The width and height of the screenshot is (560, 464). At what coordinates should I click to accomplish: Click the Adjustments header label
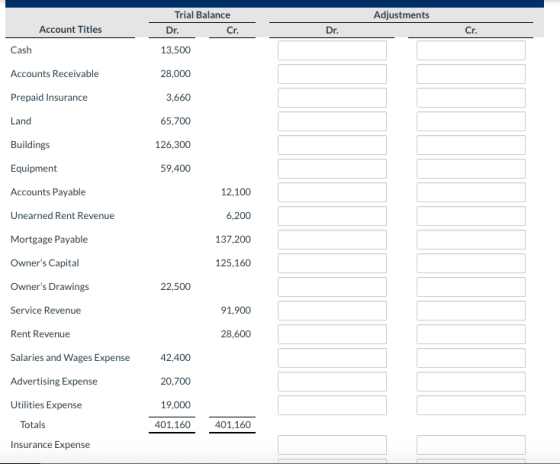[x=401, y=15]
